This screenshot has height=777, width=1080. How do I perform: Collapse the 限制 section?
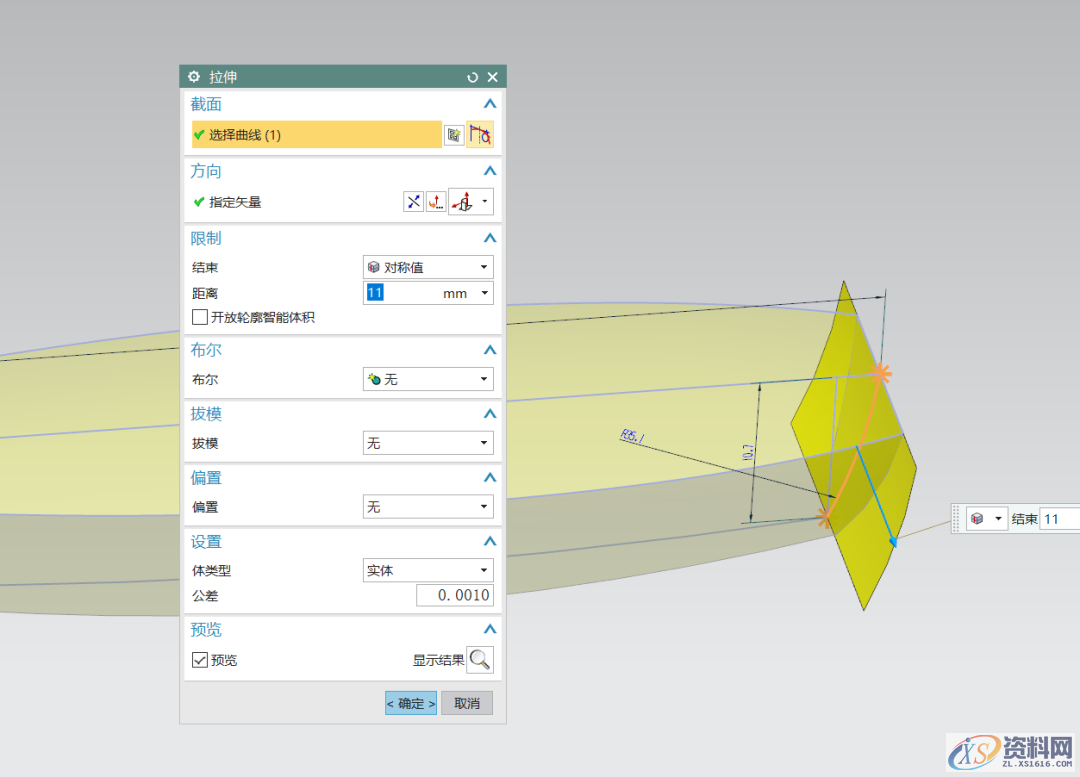click(489, 238)
